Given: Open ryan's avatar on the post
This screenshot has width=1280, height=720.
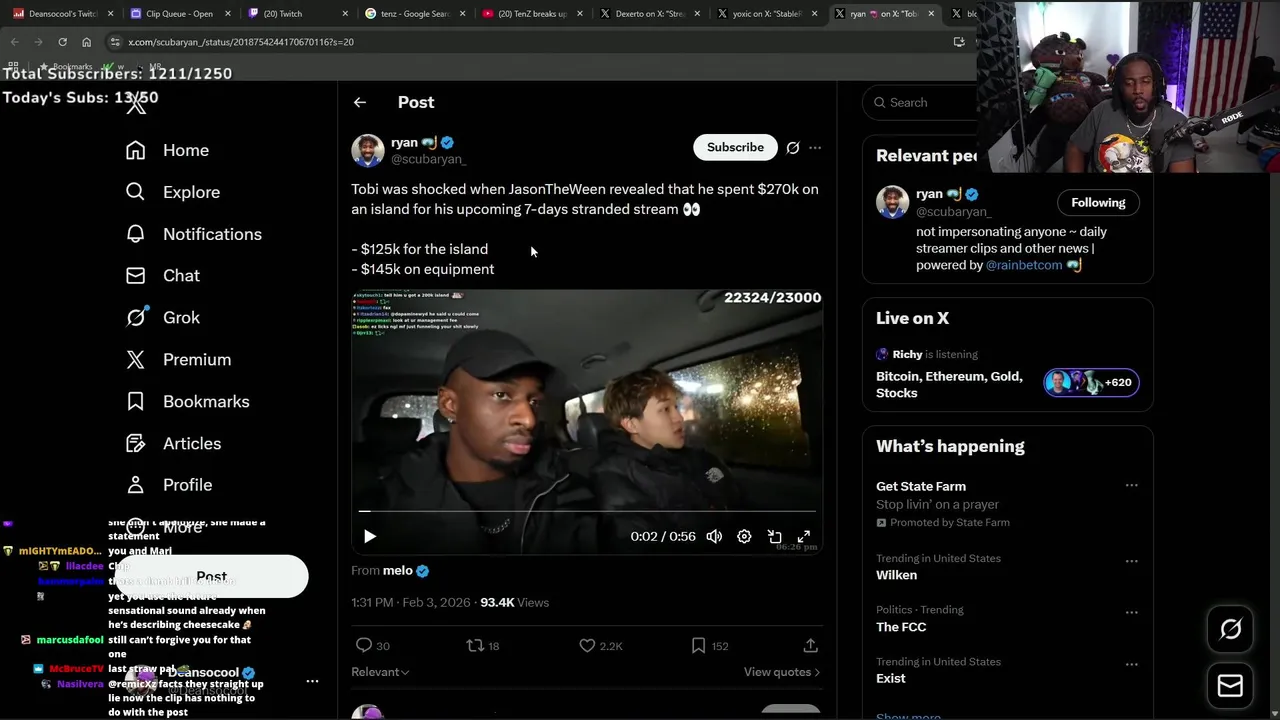Looking at the screenshot, I should tap(368, 151).
